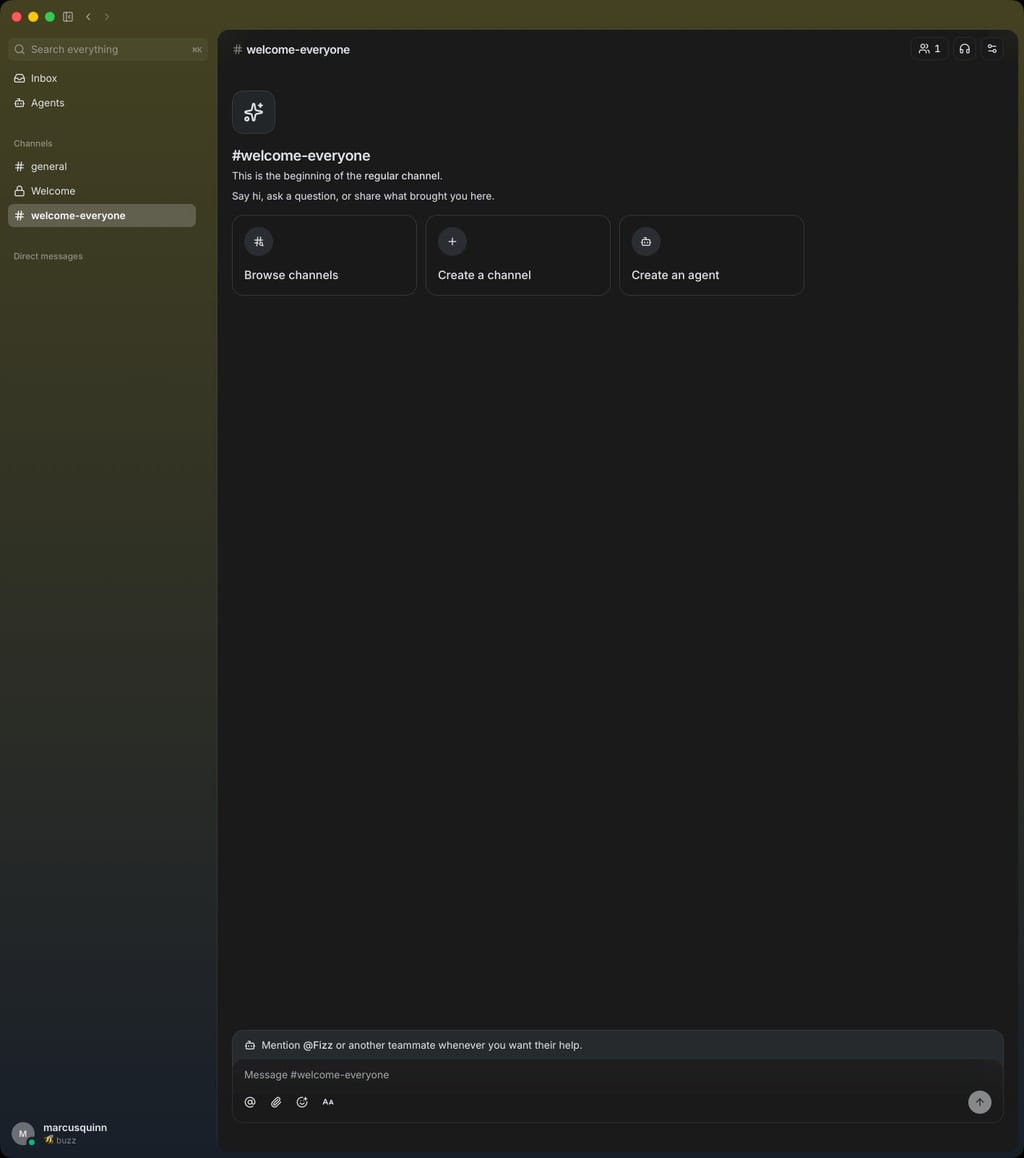Open Agents in the sidebar
The height and width of the screenshot is (1158, 1024).
102,103
